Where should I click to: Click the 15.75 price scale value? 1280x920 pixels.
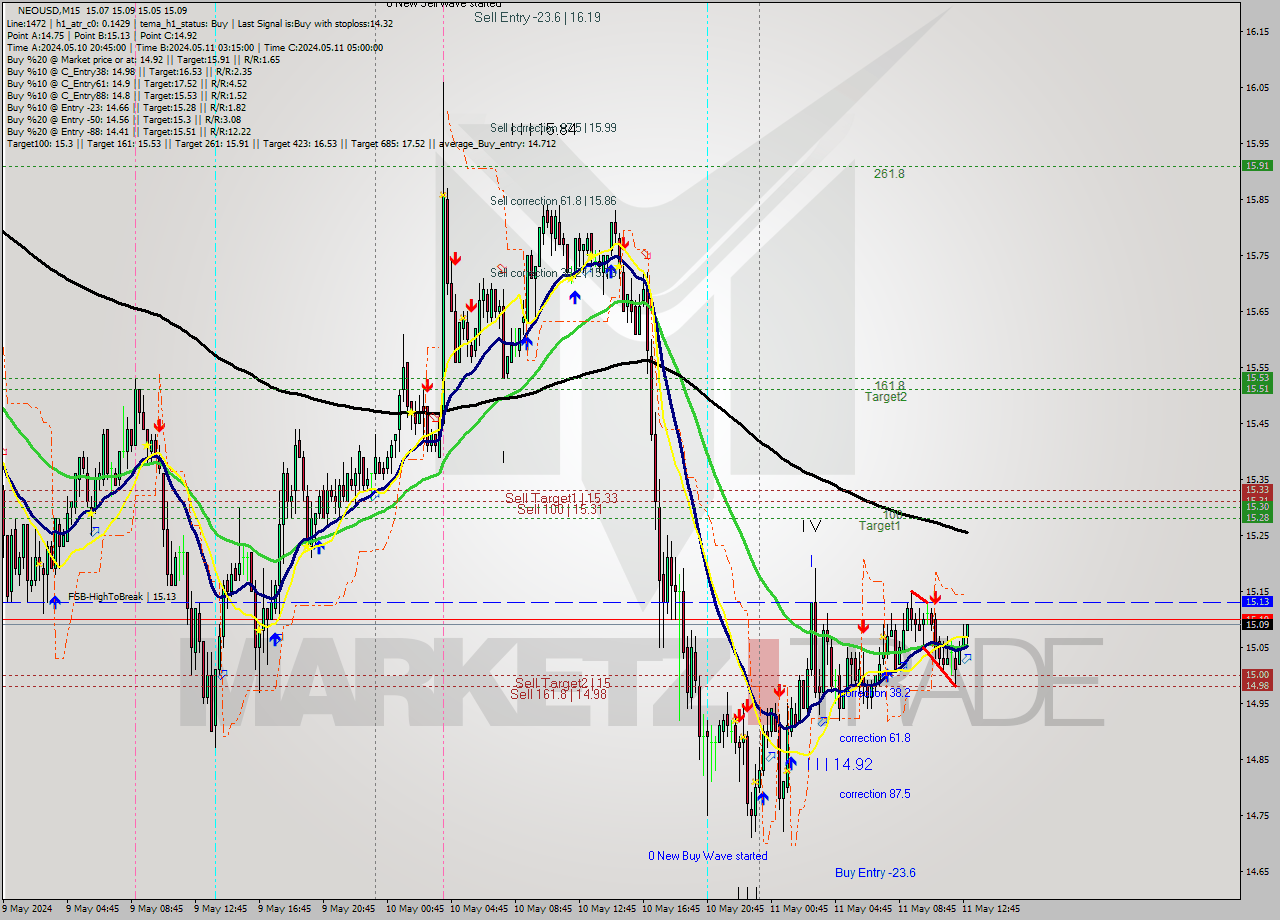point(1258,256)
